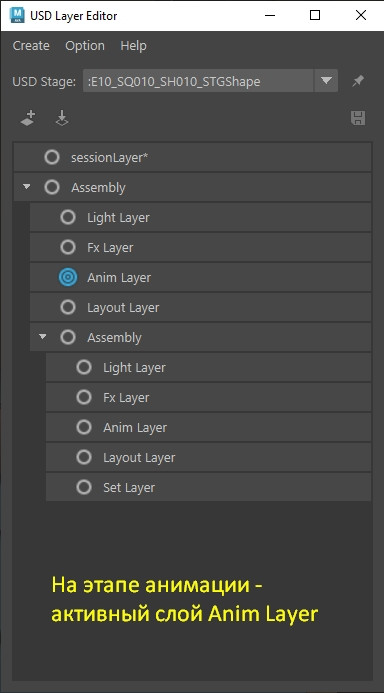Select Fx Layer name inside nested Assembly

[126, 398]
